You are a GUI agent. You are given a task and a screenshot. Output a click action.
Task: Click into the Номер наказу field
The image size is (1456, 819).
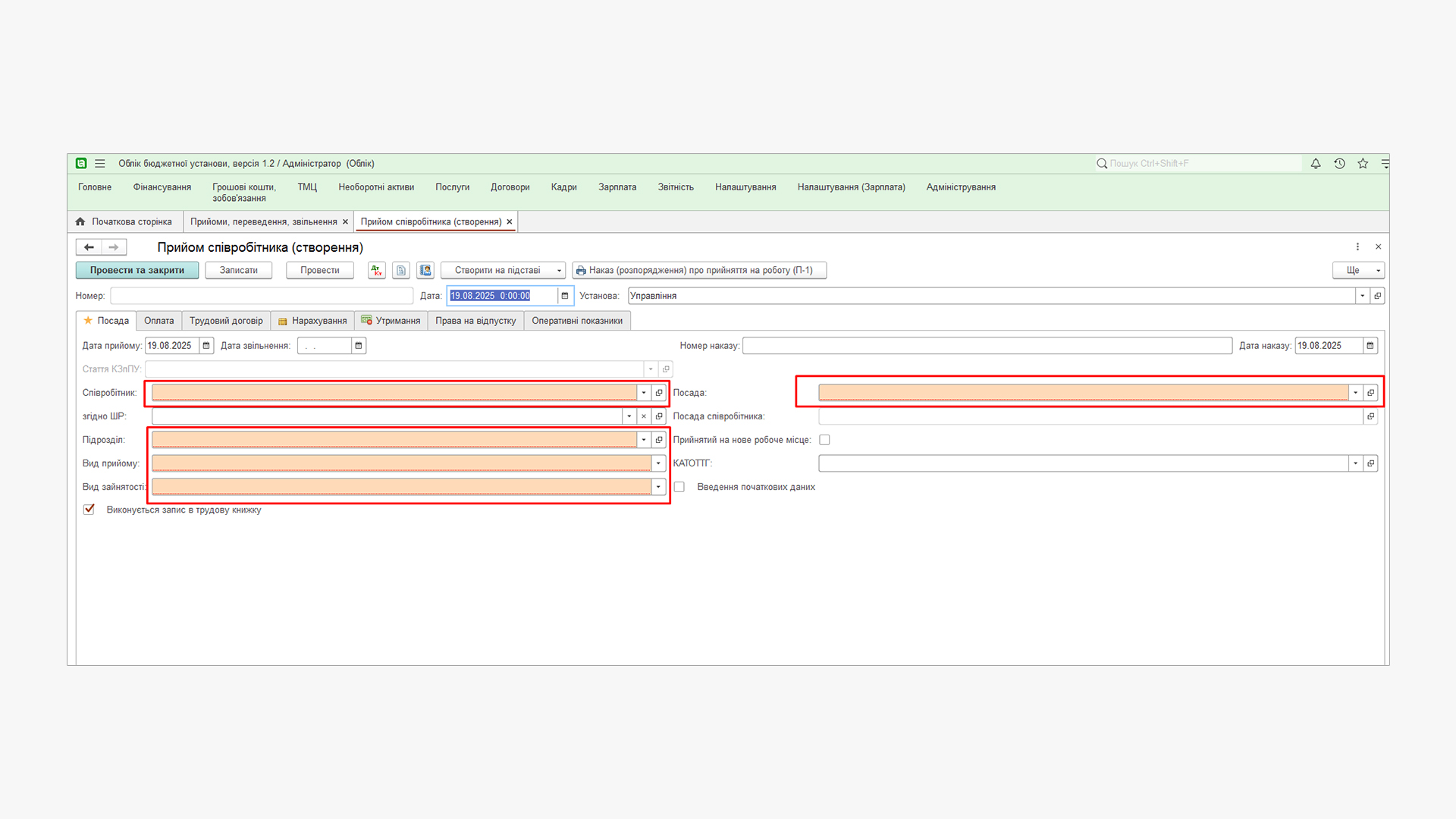click(x=987, y=346)
